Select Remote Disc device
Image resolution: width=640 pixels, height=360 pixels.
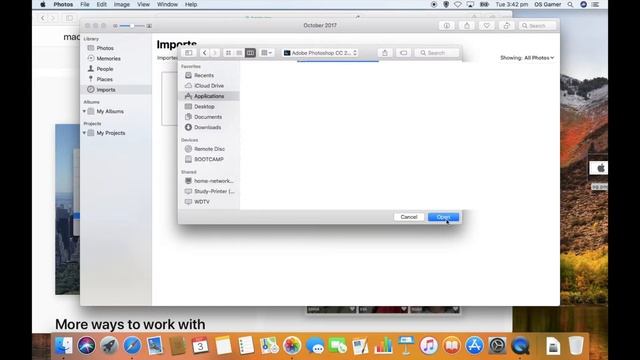209,149
